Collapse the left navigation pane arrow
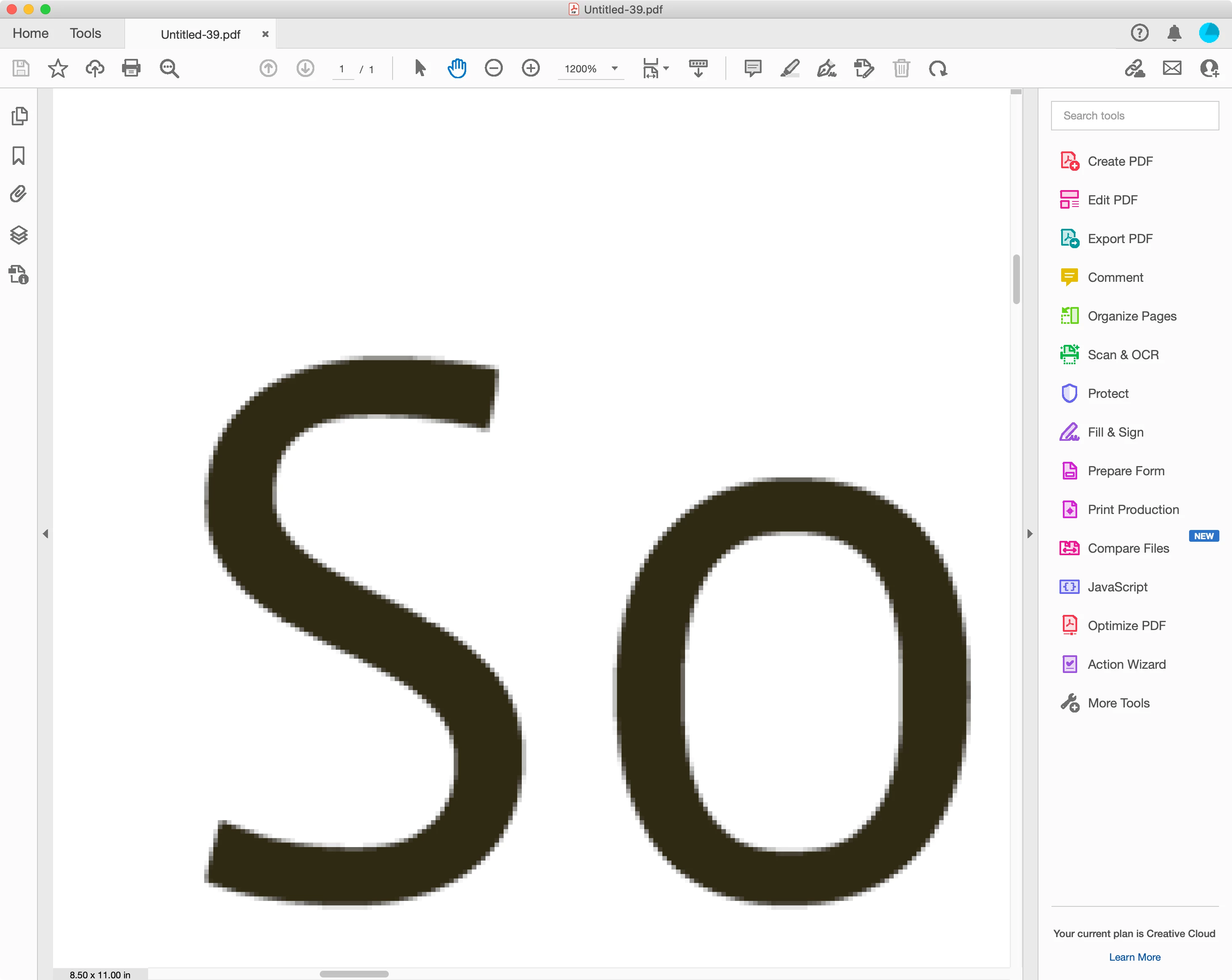 tap(45, 534)
